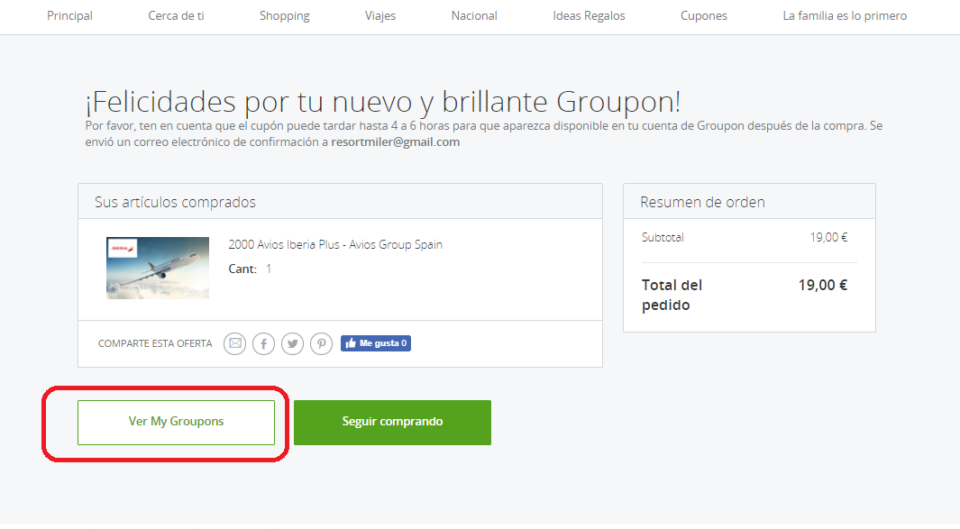Open the Principal navigation tab
Viewport: 960px width, 529px height.
coord(70,16)
